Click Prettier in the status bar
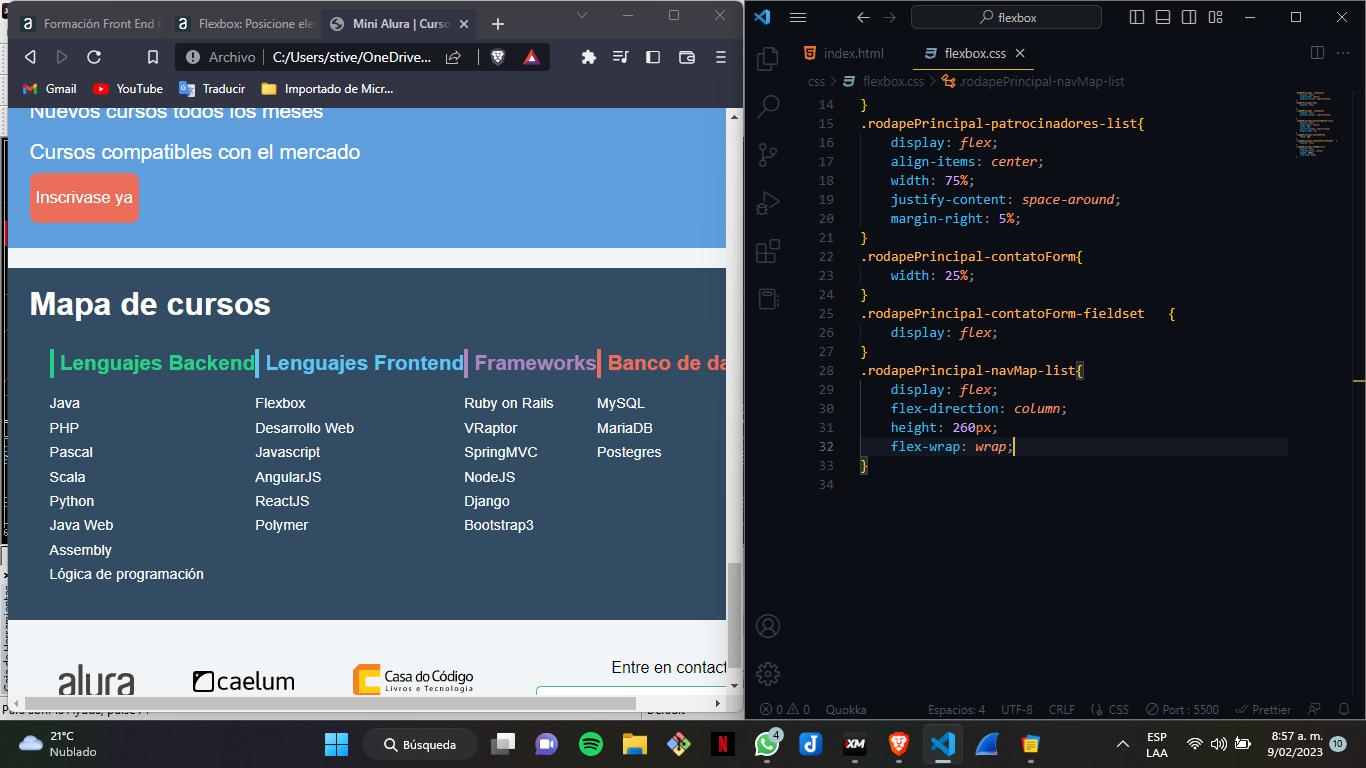This screenshot has width=1366, height=768. (1264, 709)
